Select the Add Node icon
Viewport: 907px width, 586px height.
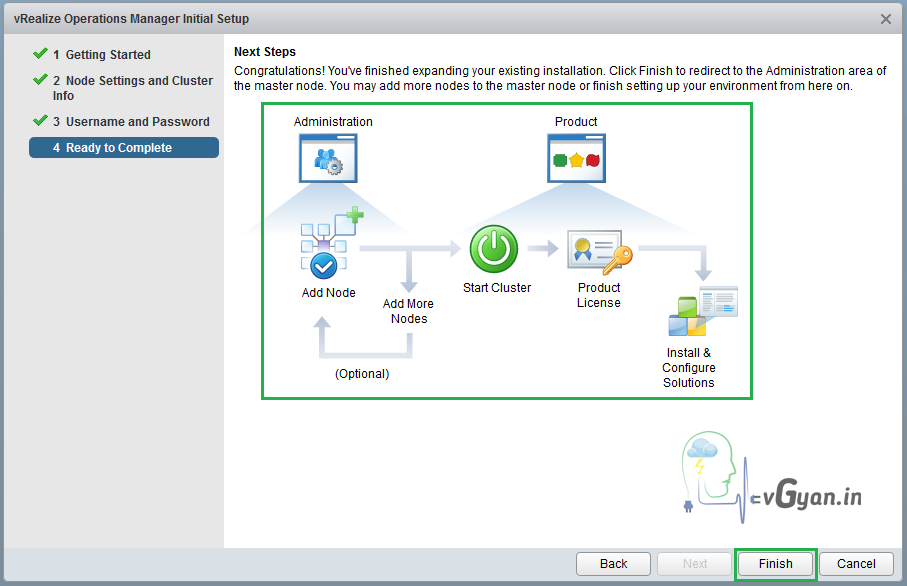(x=329, y=246)
